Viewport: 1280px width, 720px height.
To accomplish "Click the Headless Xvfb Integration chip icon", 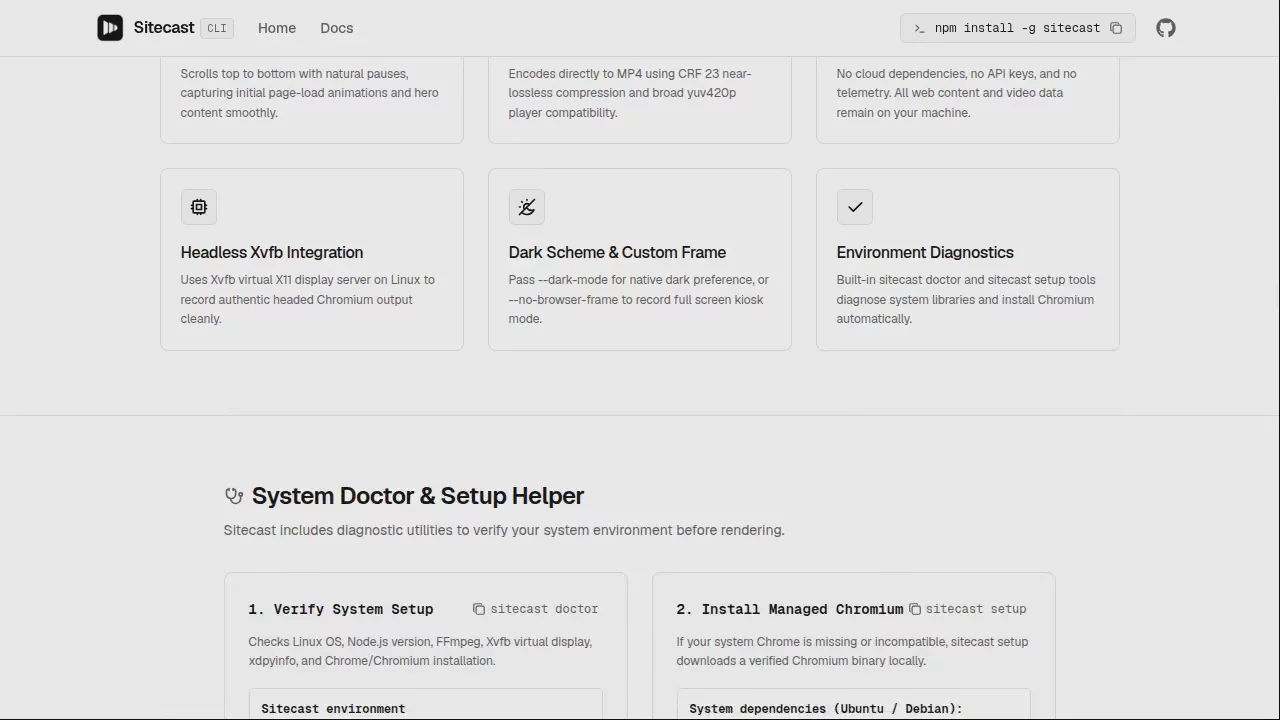I will [x=199, y=207].
